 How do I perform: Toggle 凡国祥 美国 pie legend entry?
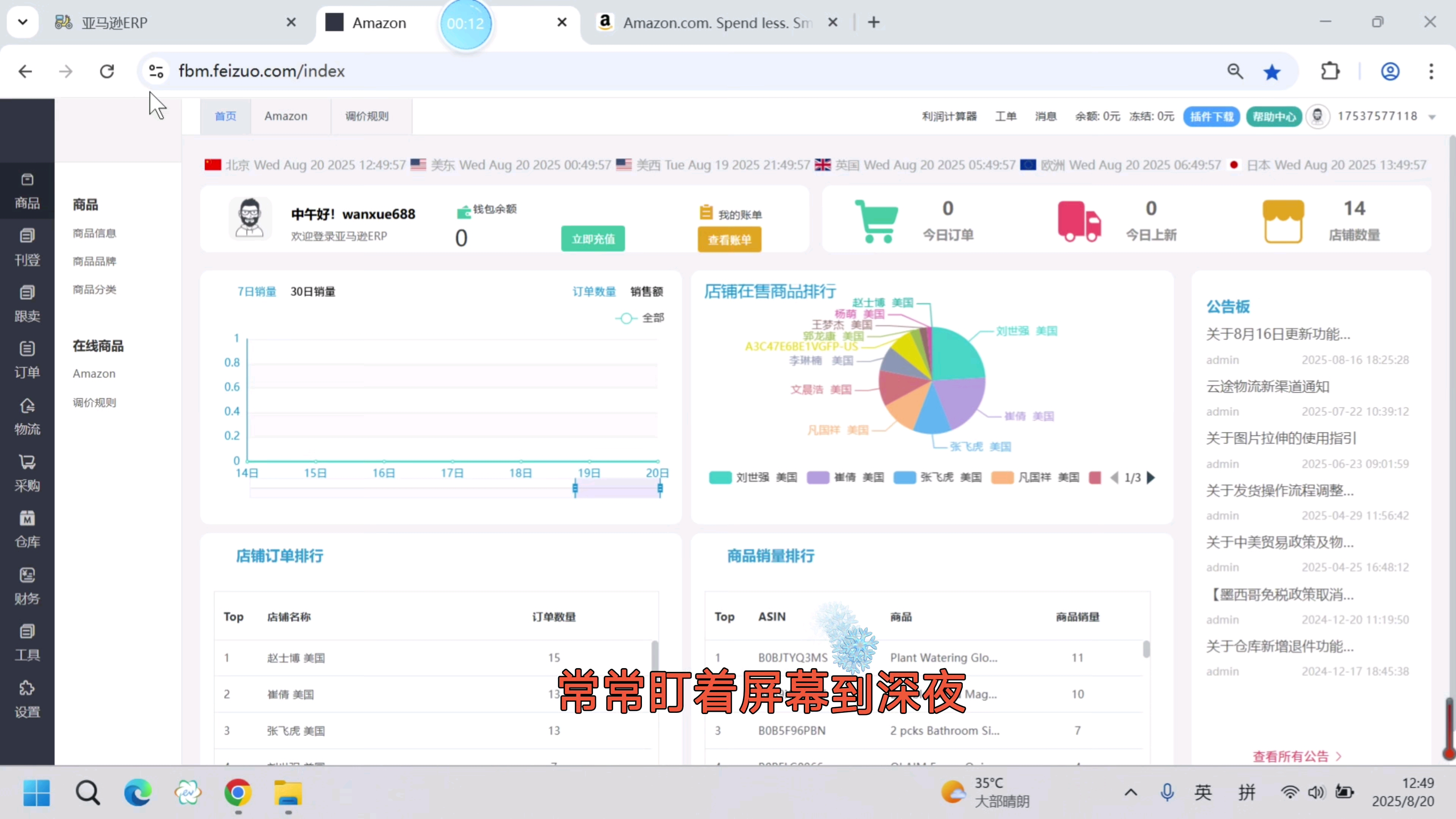pyautogui.click(x=1036, y=478)
